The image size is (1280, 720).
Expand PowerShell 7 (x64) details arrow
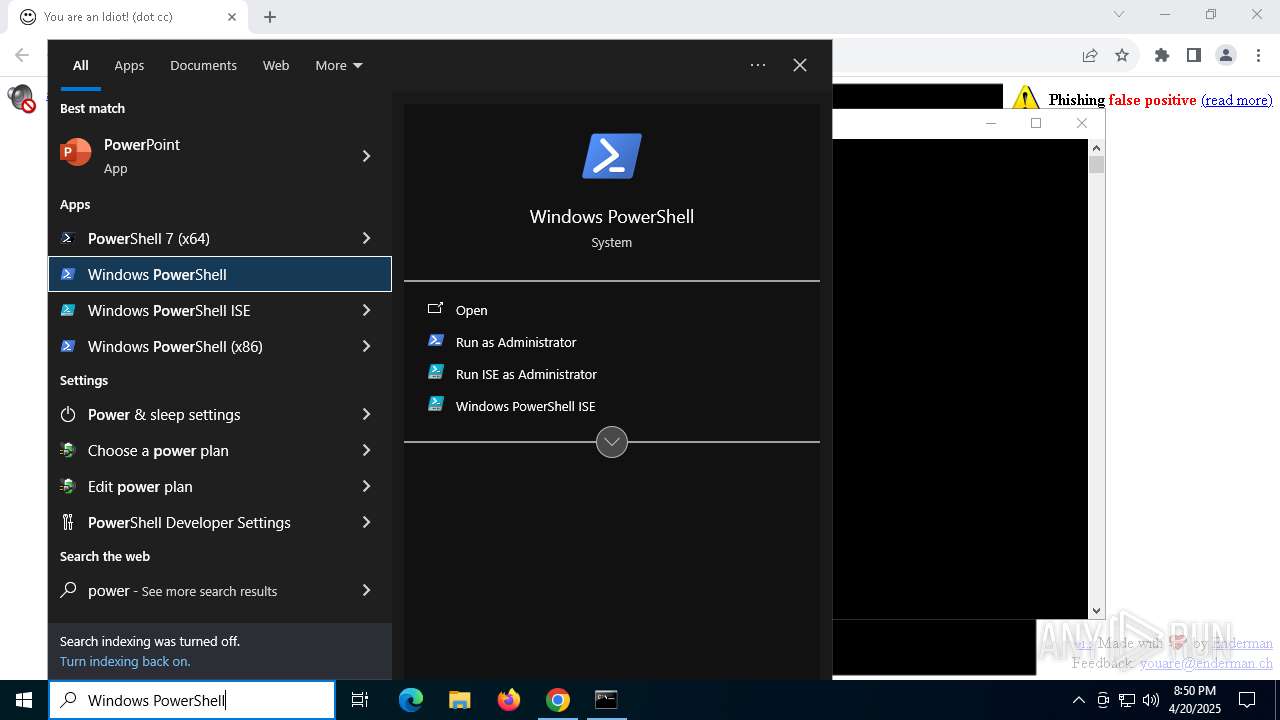click(366, 238)
